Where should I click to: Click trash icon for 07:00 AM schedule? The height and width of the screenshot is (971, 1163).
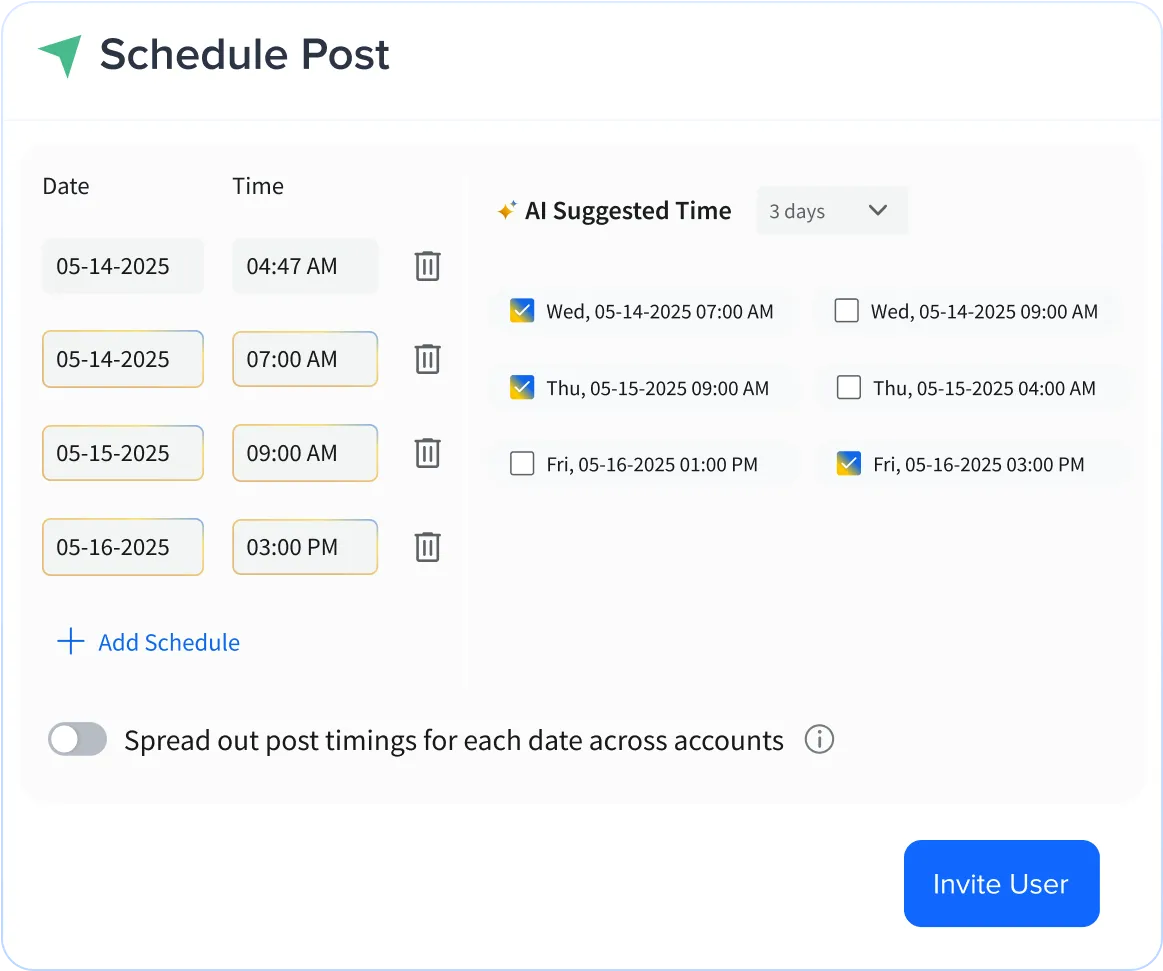427,359
